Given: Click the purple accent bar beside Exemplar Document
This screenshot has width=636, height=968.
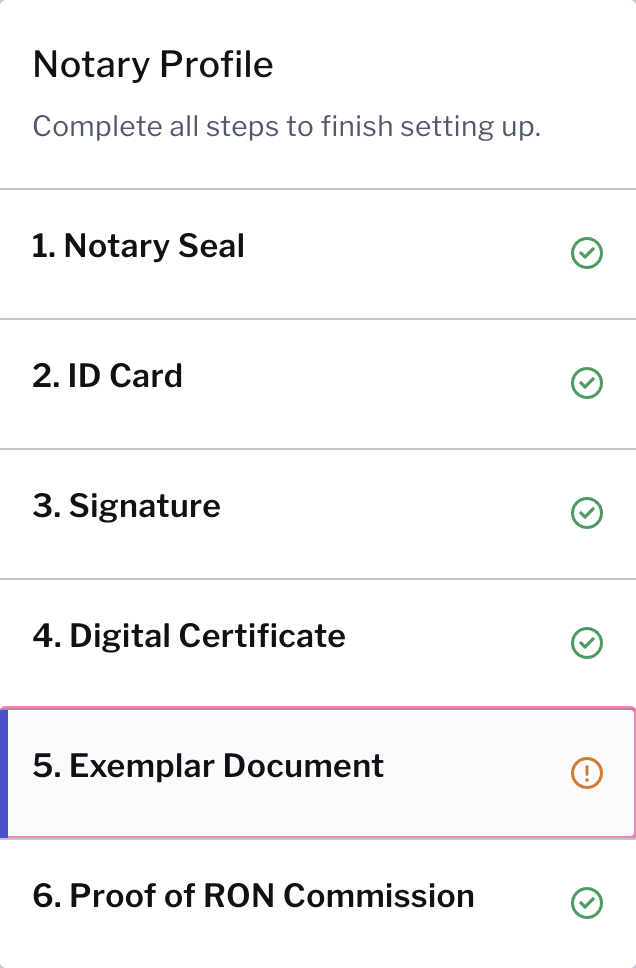Looking at the screenshot, I should [5, 773].
